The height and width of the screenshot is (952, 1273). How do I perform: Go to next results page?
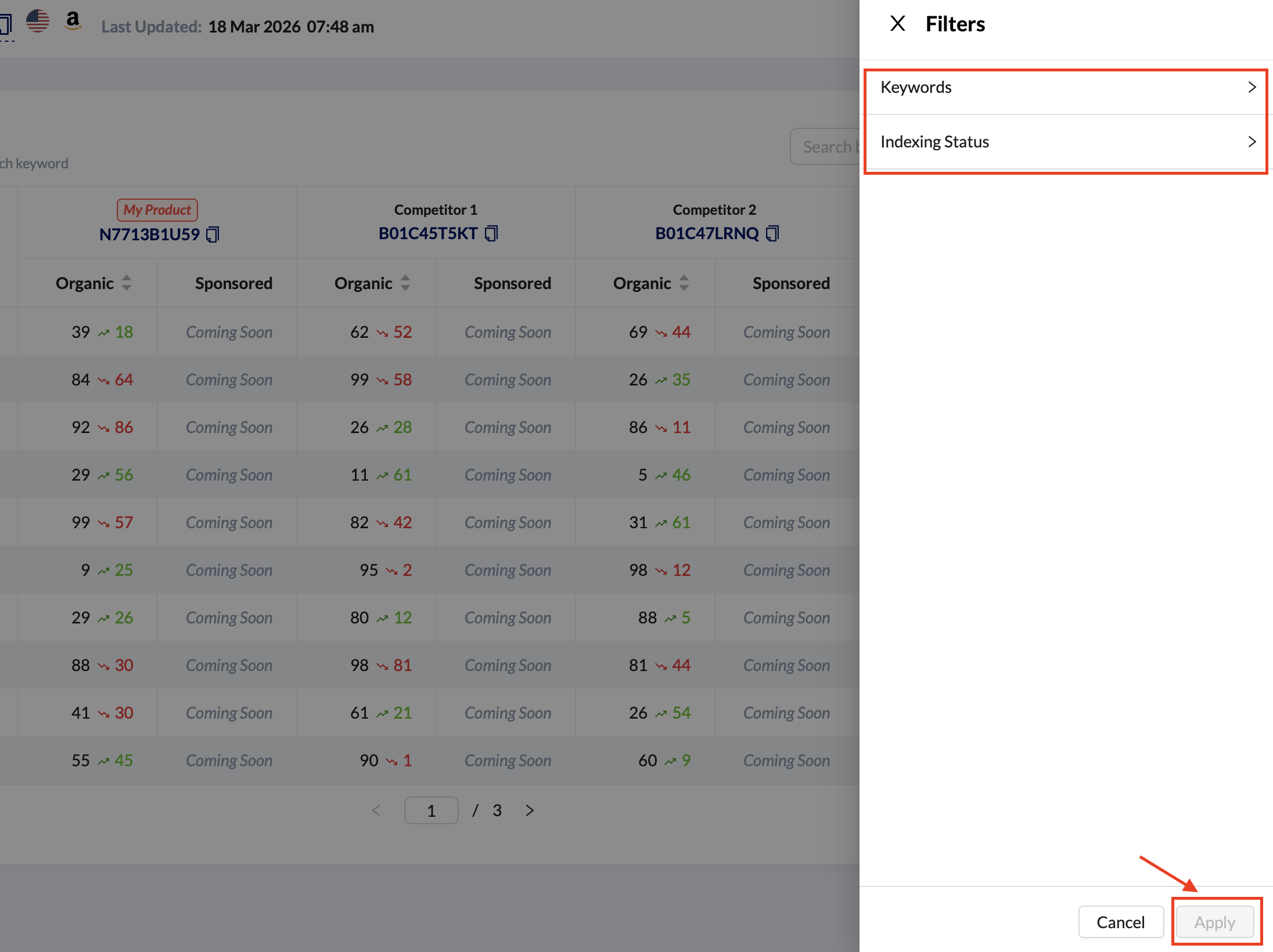click(529, 810)
